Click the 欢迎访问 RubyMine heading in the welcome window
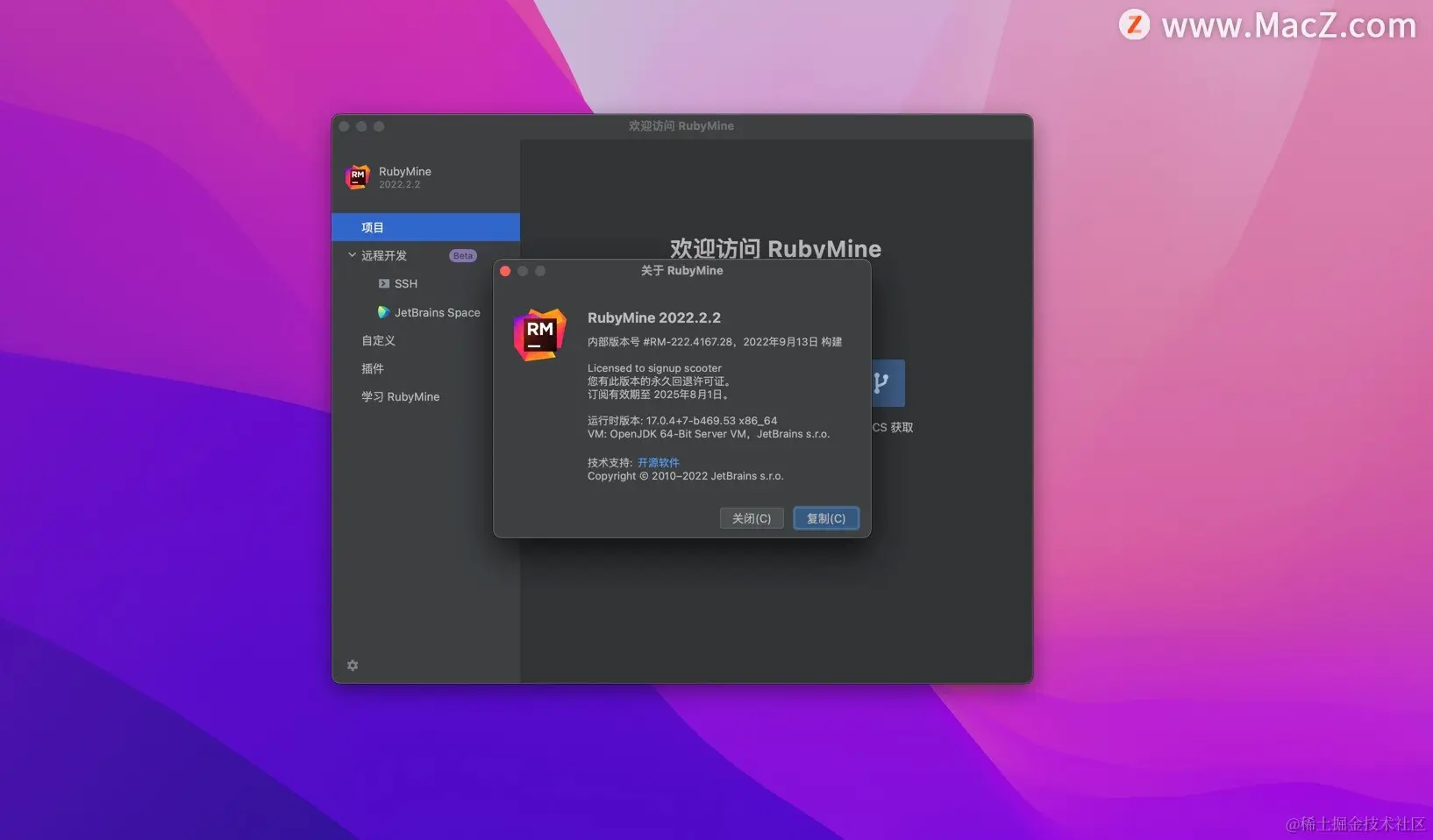 pos(776,248)
